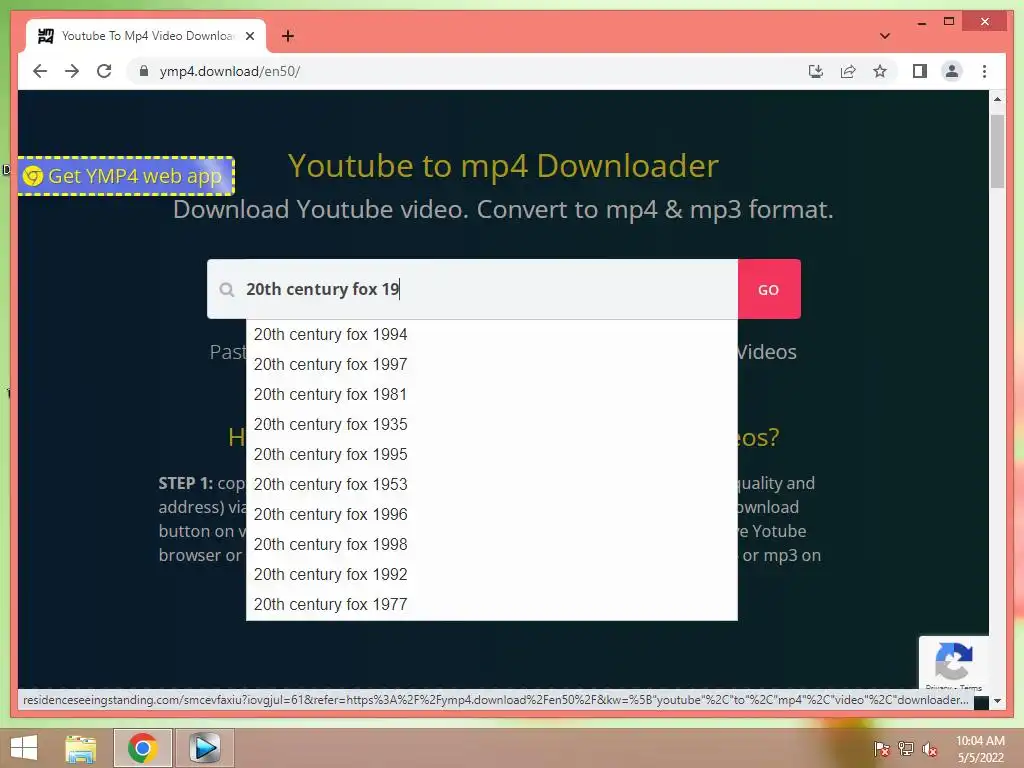Screen dimensions: 1024x768
Task: Choose suggestion 20th century fox 1981
Action: pyautogui.click(x=492, y=394)
